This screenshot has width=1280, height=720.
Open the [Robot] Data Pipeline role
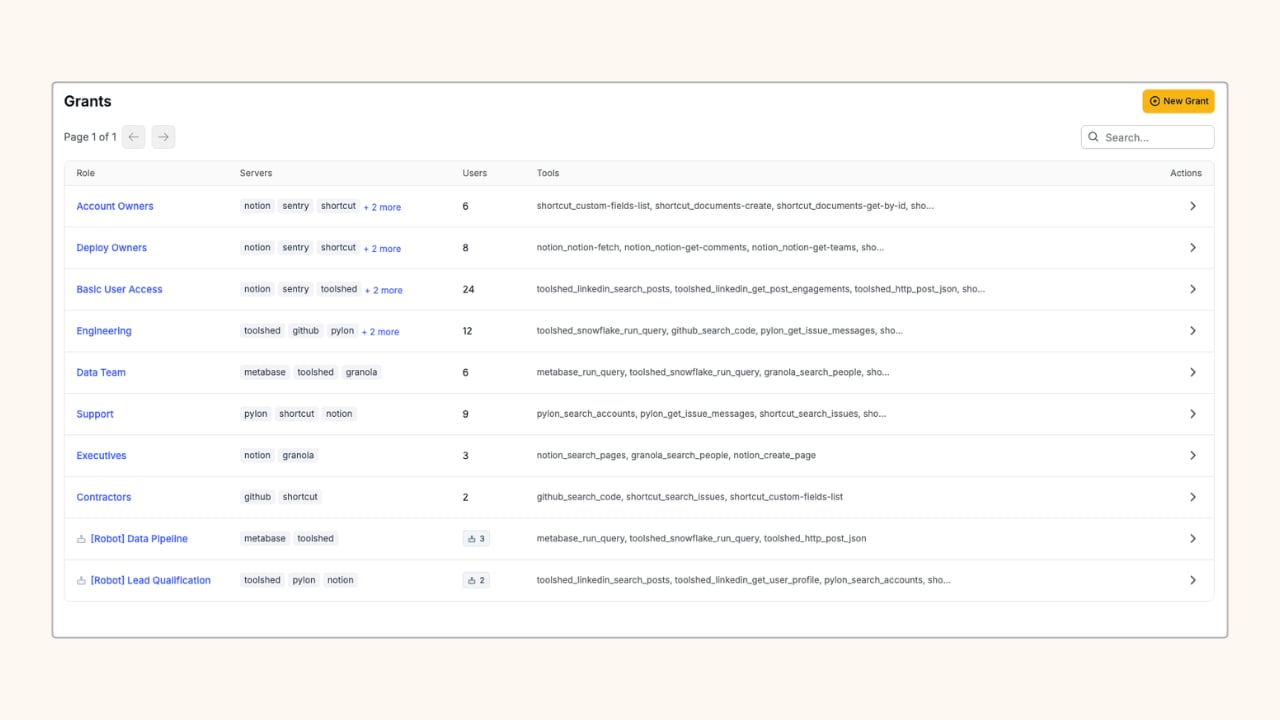pyautogui.click(x=139, y=538)
